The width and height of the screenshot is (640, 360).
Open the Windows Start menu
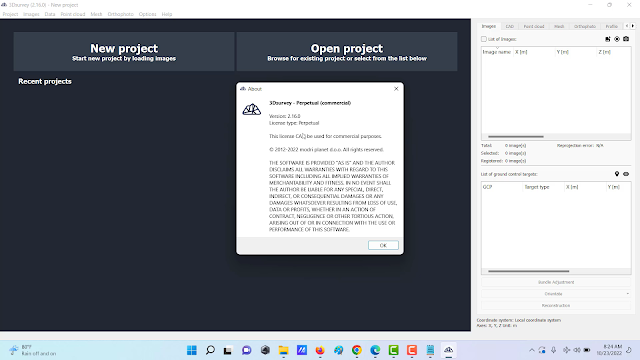point(191,350)
